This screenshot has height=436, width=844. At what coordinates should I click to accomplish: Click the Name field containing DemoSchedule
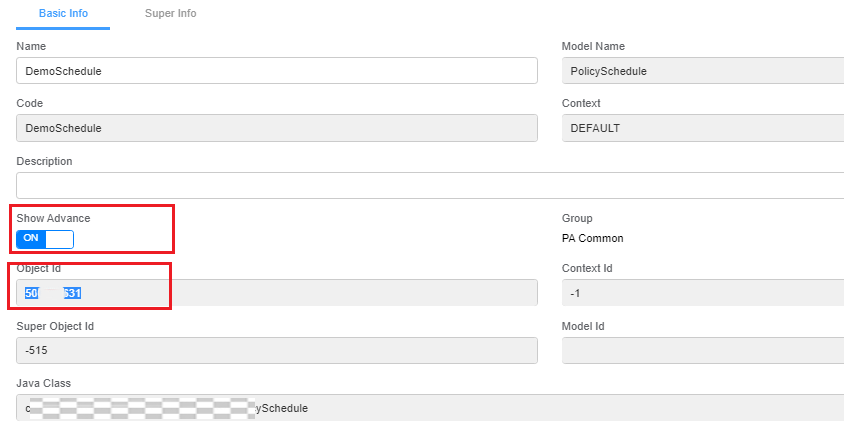coord(277,71)
